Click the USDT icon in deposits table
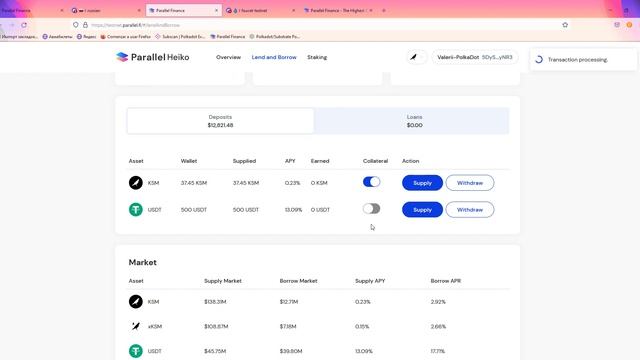 [136, 209]
